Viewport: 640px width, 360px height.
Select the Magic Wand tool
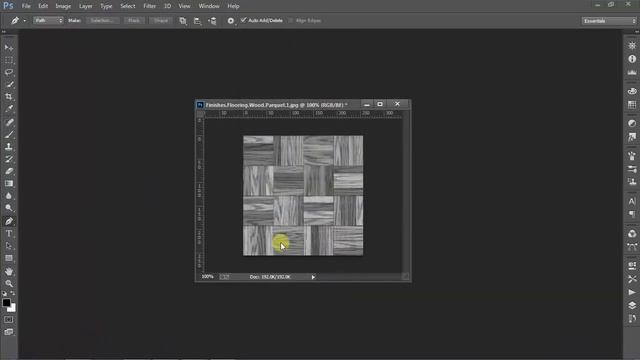(9, 84)
